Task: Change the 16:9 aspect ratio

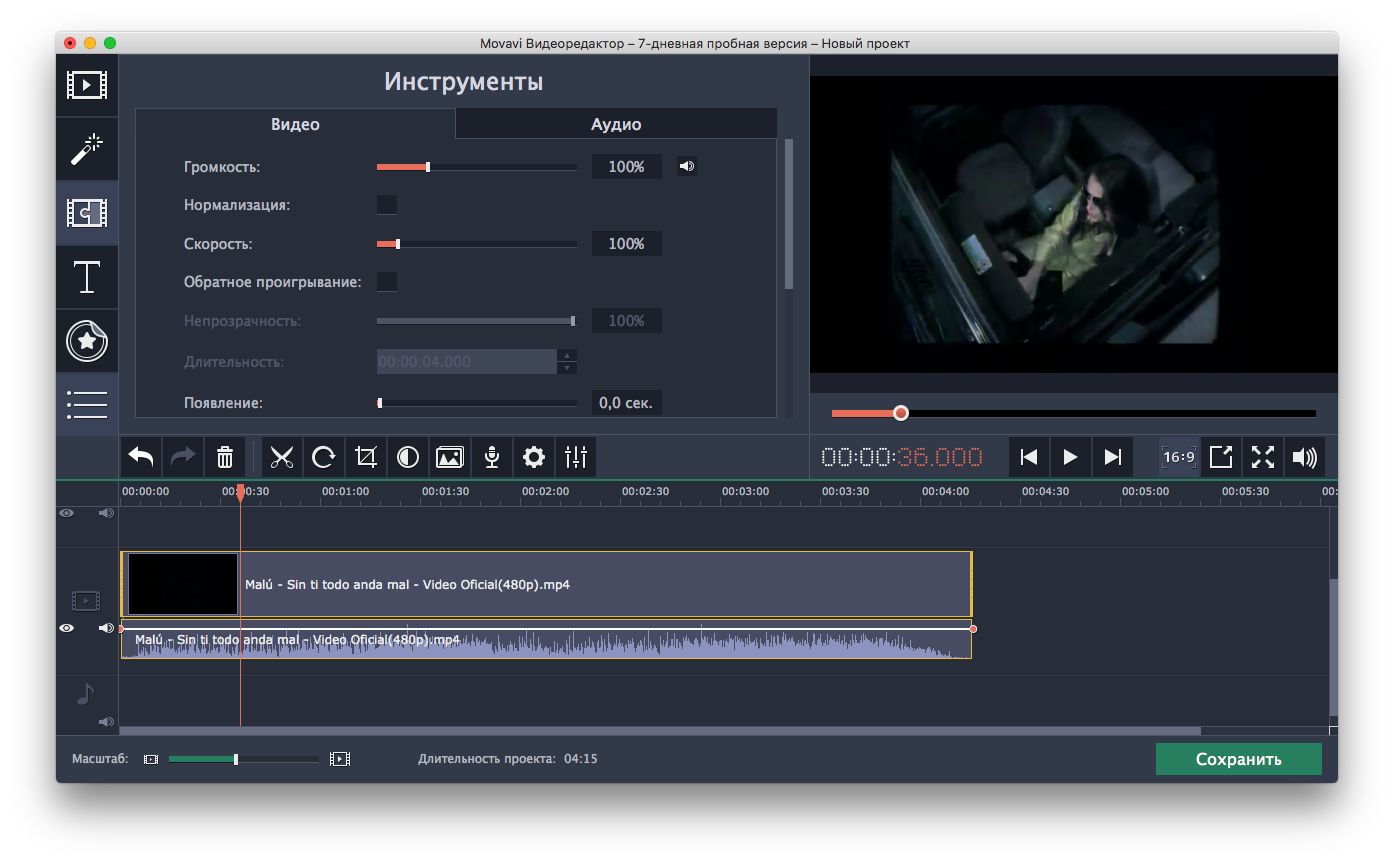Action: click(x=1179, y=458)
